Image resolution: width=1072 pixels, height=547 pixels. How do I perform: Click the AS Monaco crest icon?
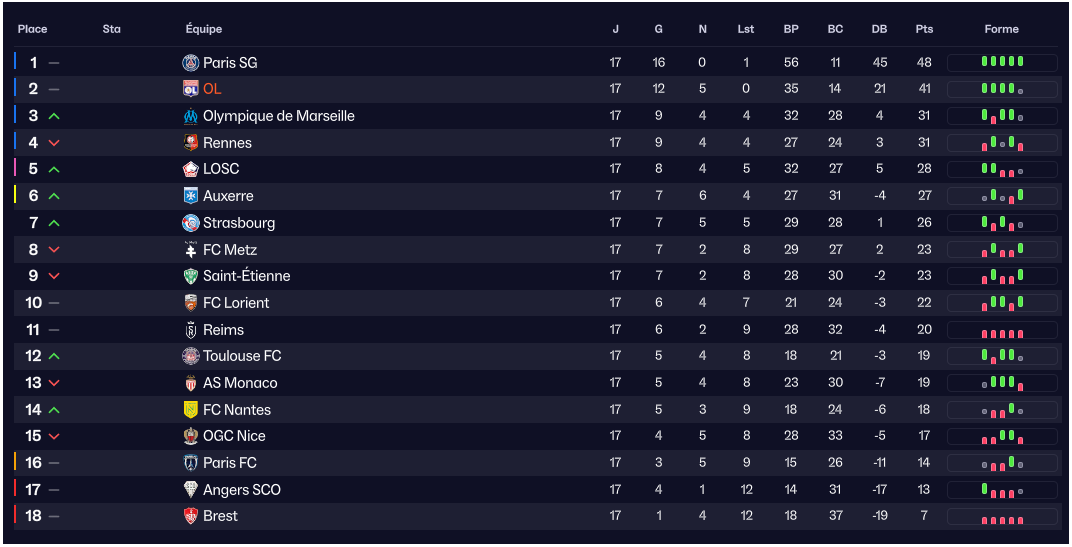click(x=191, y=383)
